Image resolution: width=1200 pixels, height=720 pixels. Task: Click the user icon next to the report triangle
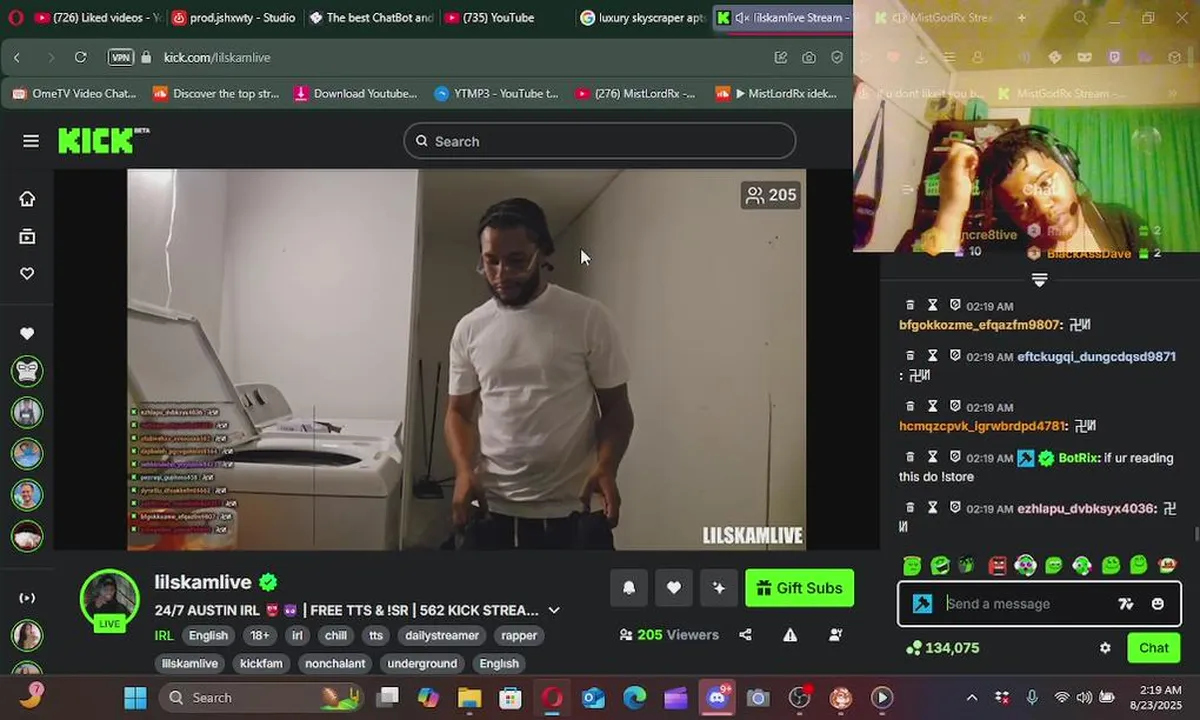pyautogui.click(x=836, y=634)
